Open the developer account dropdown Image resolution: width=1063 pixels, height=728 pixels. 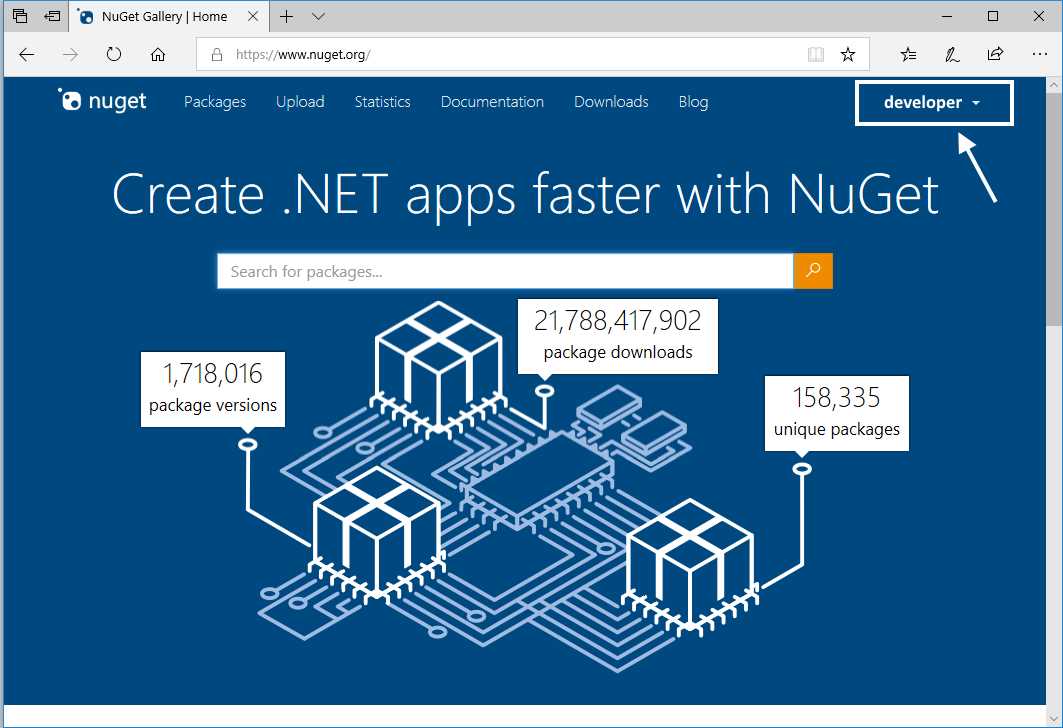click(933, 102)
